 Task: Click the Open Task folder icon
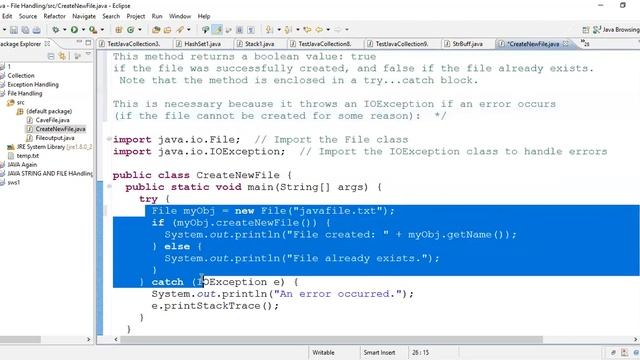coord(167,30)
